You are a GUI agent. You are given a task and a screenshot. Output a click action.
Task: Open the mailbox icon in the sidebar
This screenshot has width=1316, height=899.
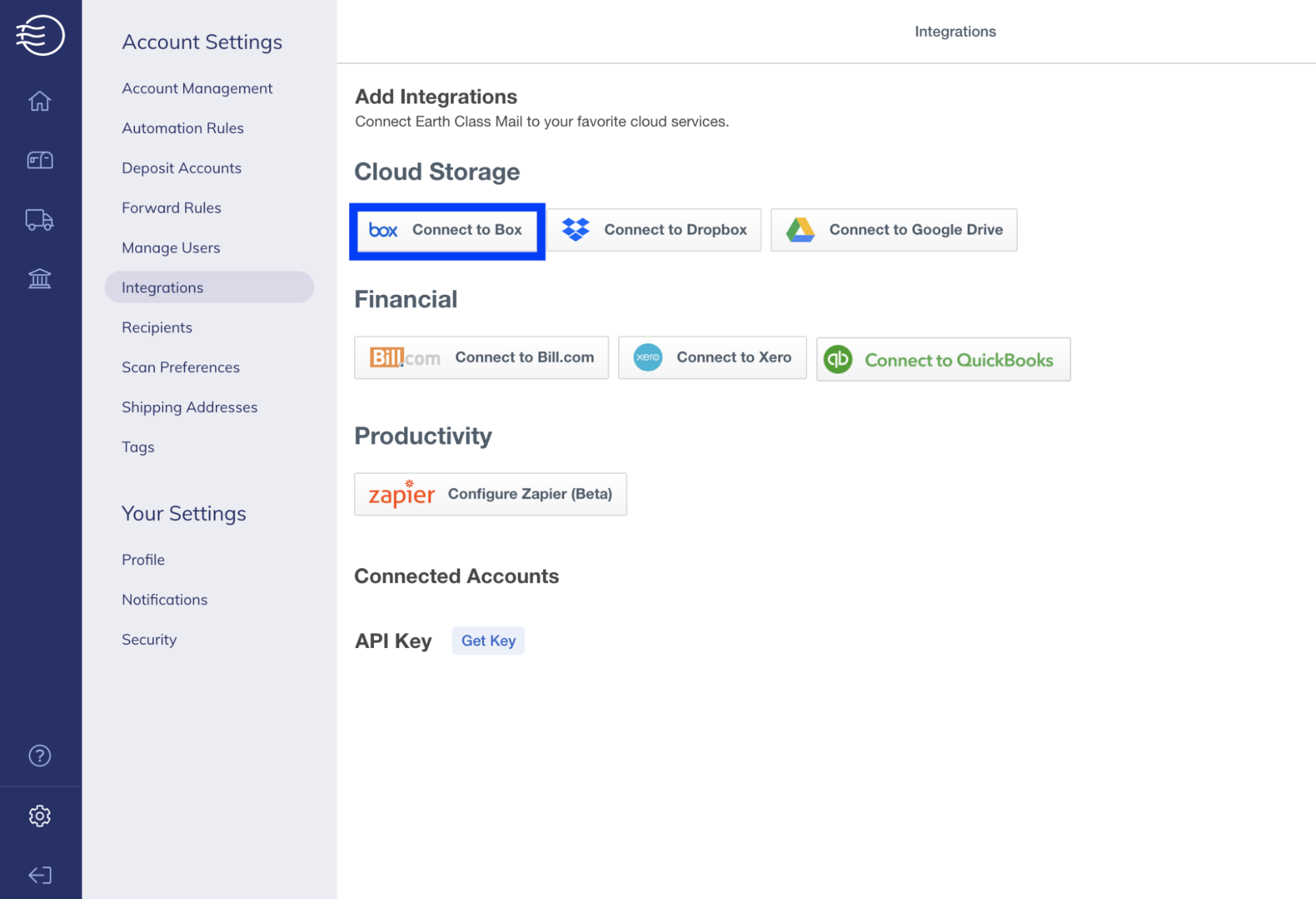point(39,160)
